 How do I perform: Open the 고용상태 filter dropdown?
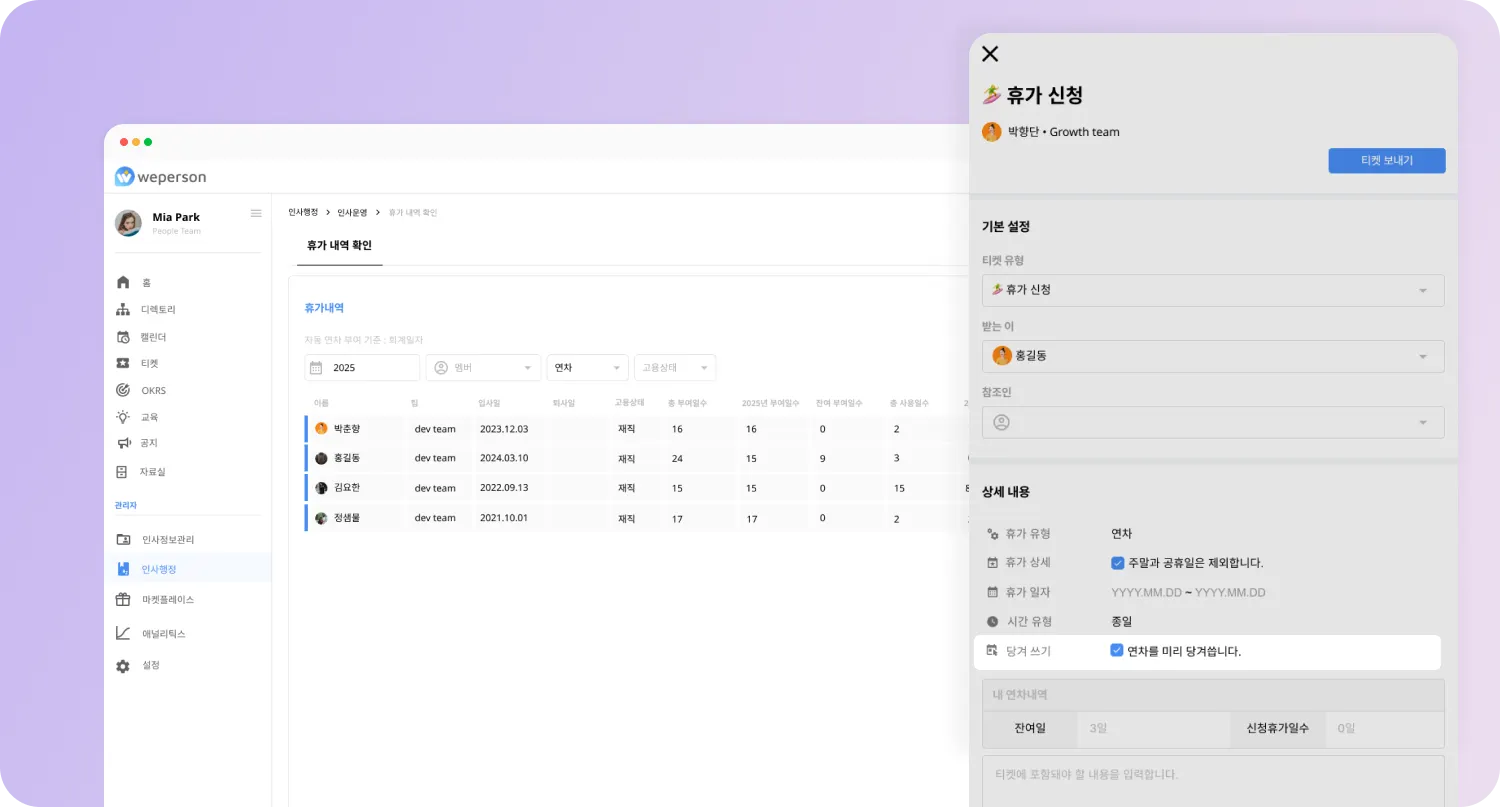[x=675, y=368]
